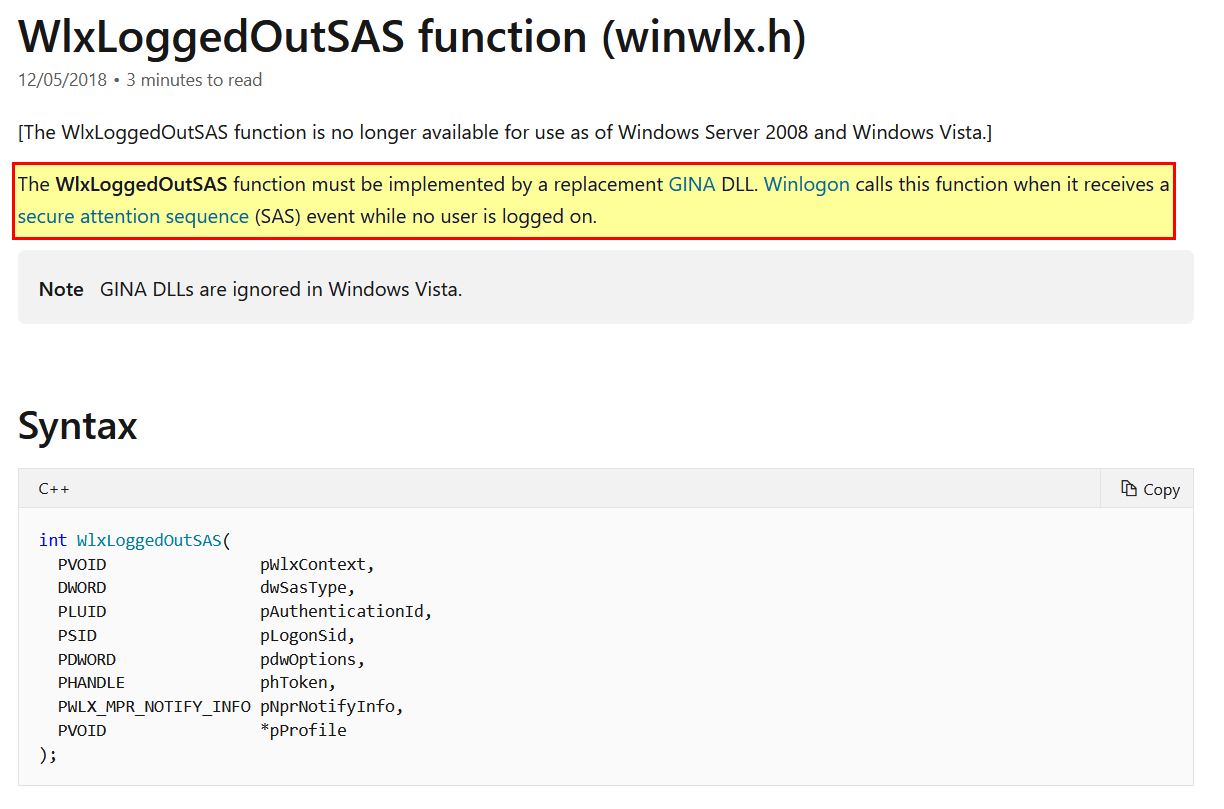
Task: Click the PWLX_MPR_NOTIFY_INFO type
Action: 154,707
